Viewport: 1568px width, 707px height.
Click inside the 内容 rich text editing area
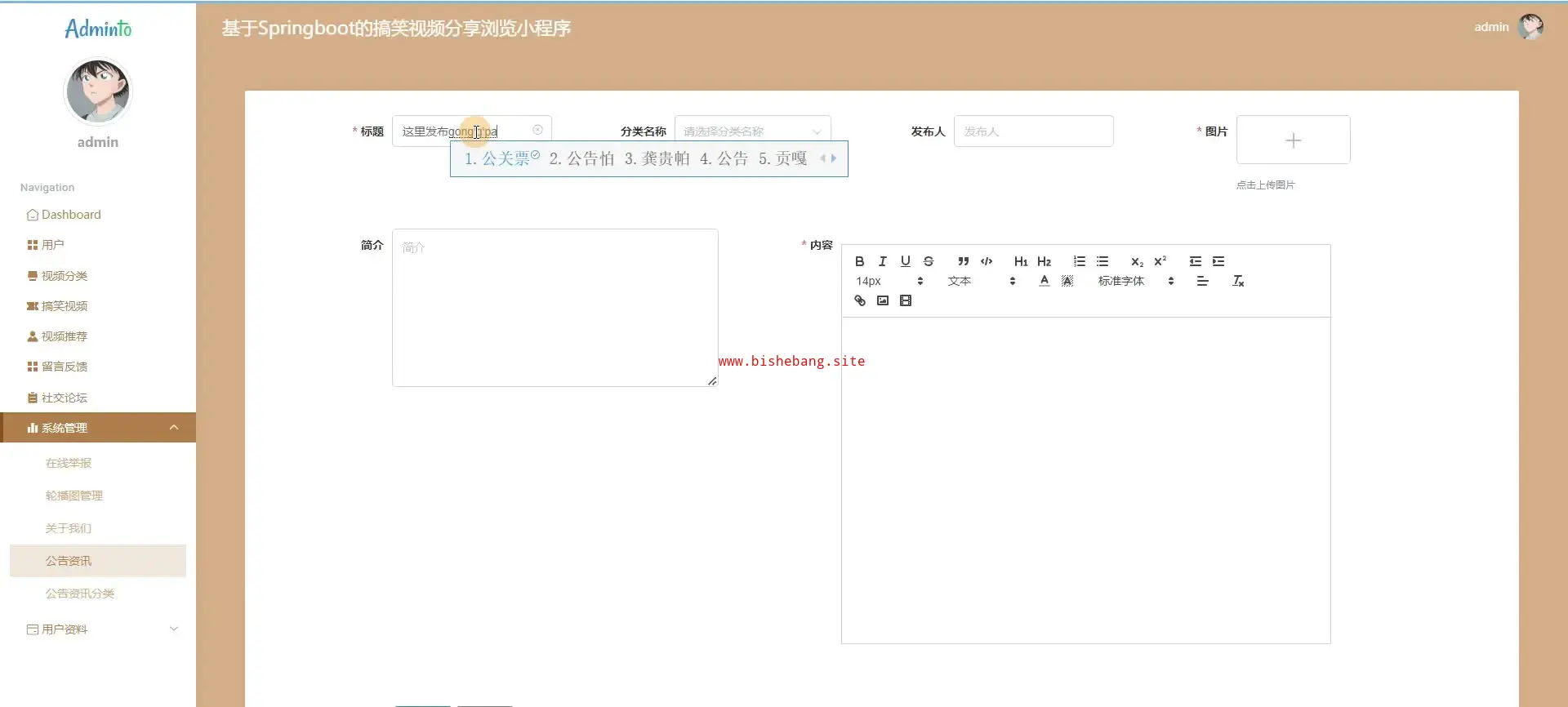[x=1085, y=480]
